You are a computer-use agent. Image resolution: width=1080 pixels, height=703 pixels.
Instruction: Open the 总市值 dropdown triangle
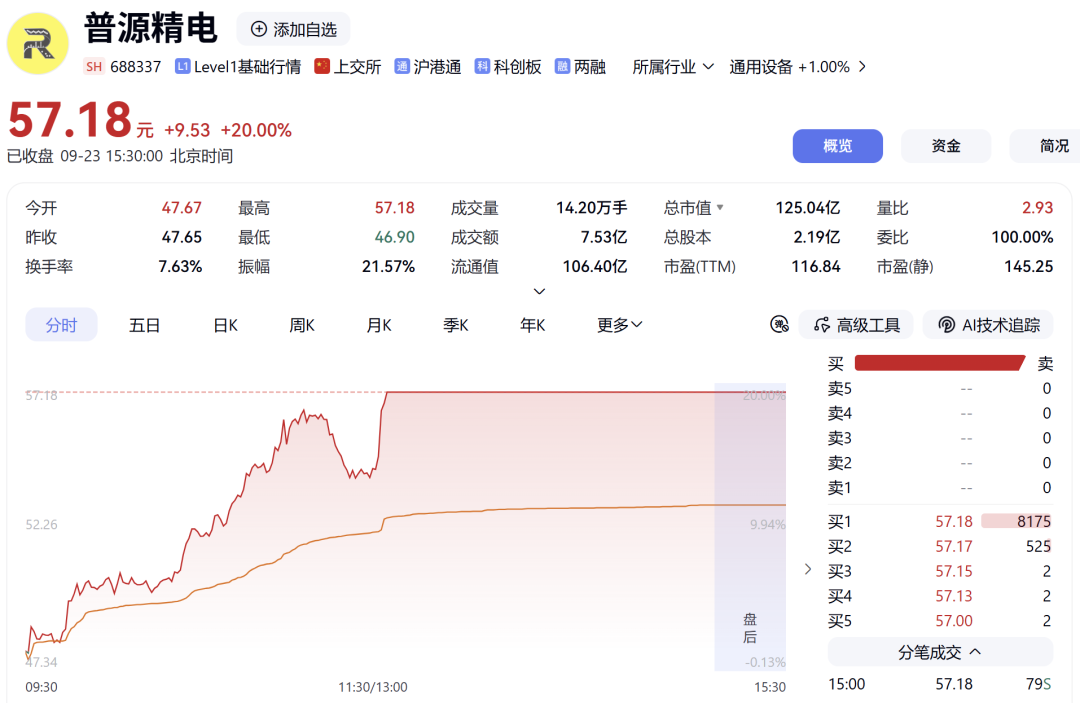pos(720,207)
